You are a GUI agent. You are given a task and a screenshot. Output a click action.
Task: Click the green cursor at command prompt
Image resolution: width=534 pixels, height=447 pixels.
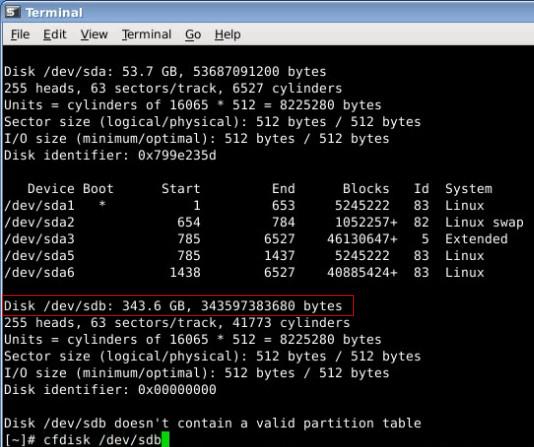pos(165,439)
